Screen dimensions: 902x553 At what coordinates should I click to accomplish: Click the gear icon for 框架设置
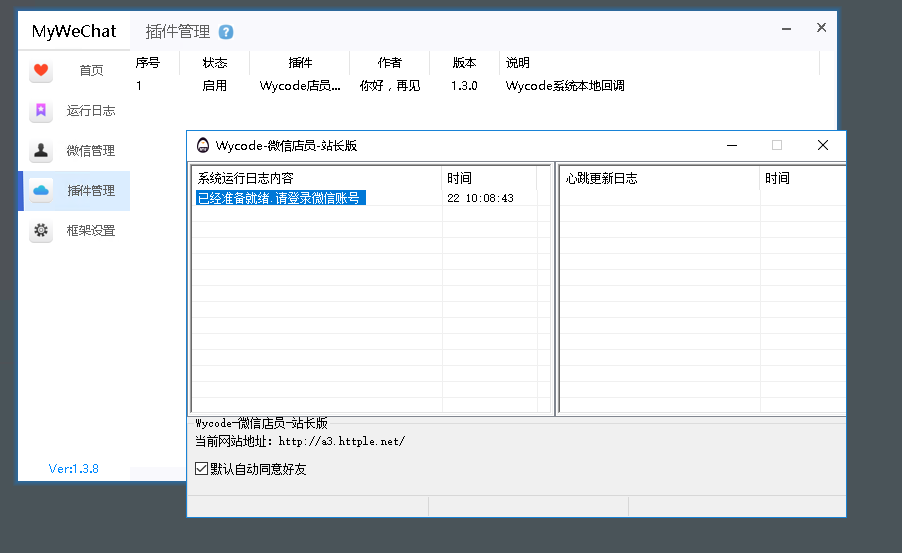point(41,230)
